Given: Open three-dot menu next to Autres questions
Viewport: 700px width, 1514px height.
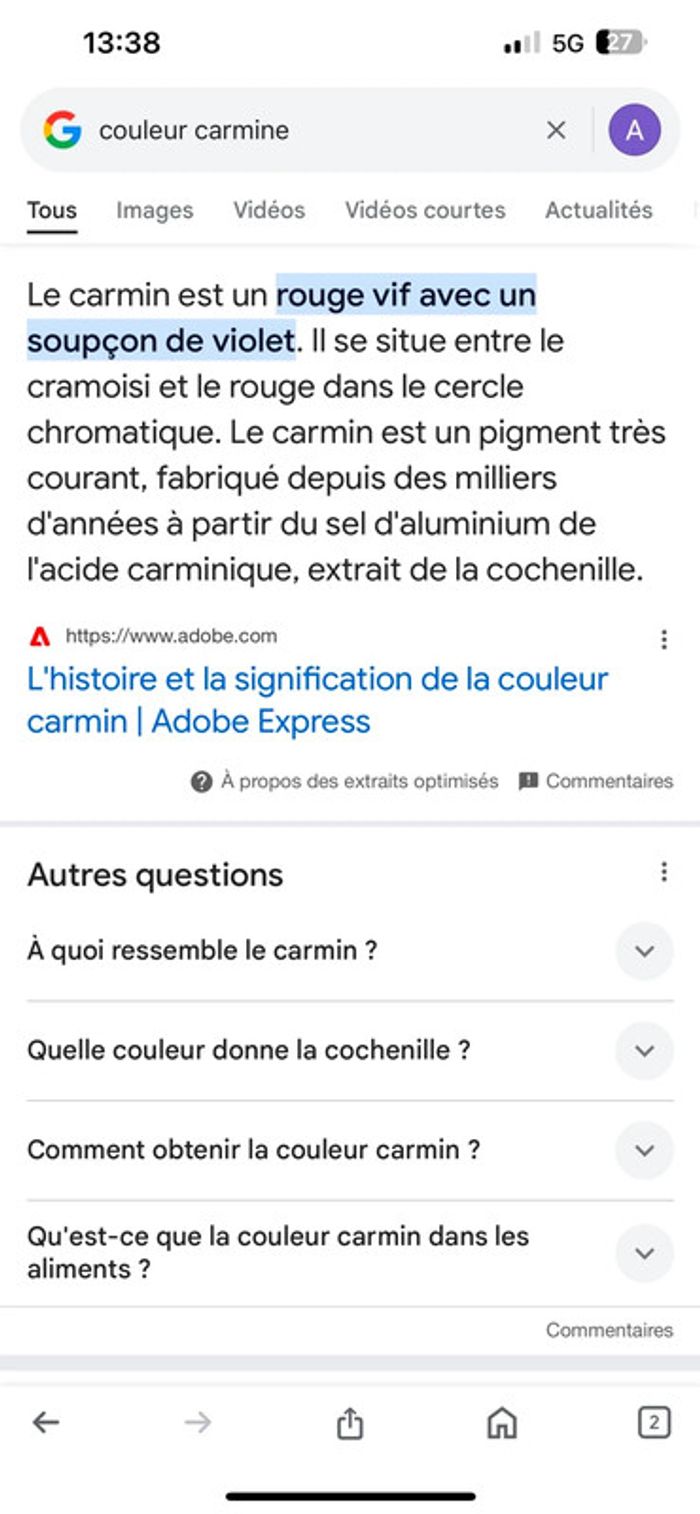Looking at the screenshot, I should 664,873.
